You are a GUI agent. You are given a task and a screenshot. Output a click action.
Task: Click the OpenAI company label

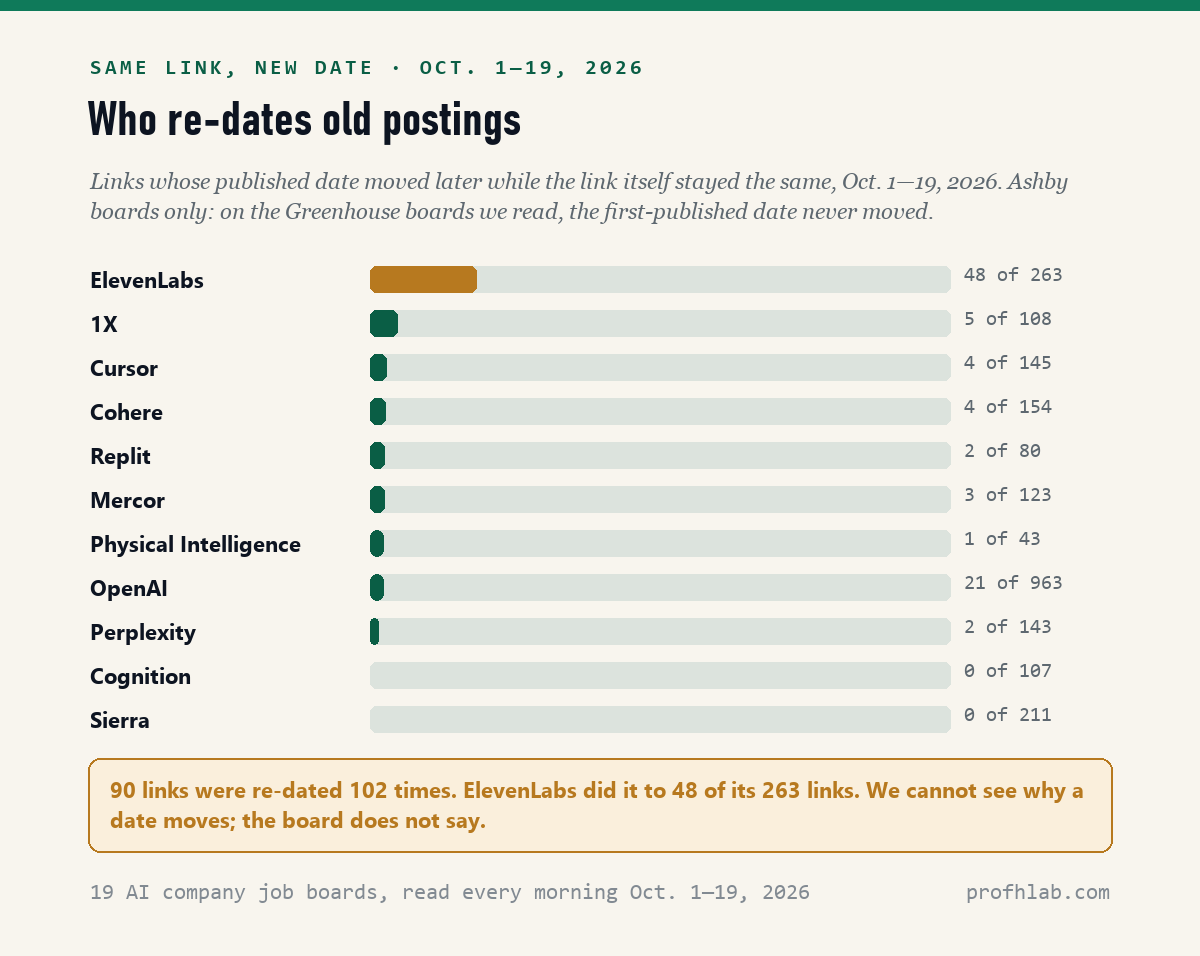click(x=129, y=589)
